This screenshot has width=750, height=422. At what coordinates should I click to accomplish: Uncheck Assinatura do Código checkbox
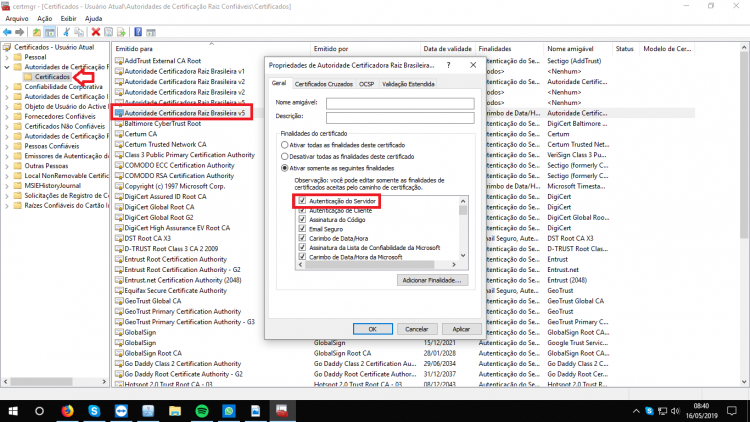pos(302,220)
